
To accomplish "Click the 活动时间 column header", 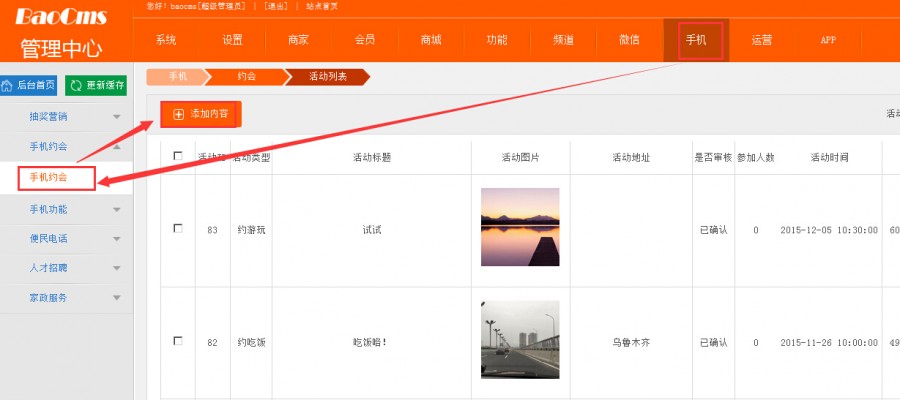I will point(829,157).
